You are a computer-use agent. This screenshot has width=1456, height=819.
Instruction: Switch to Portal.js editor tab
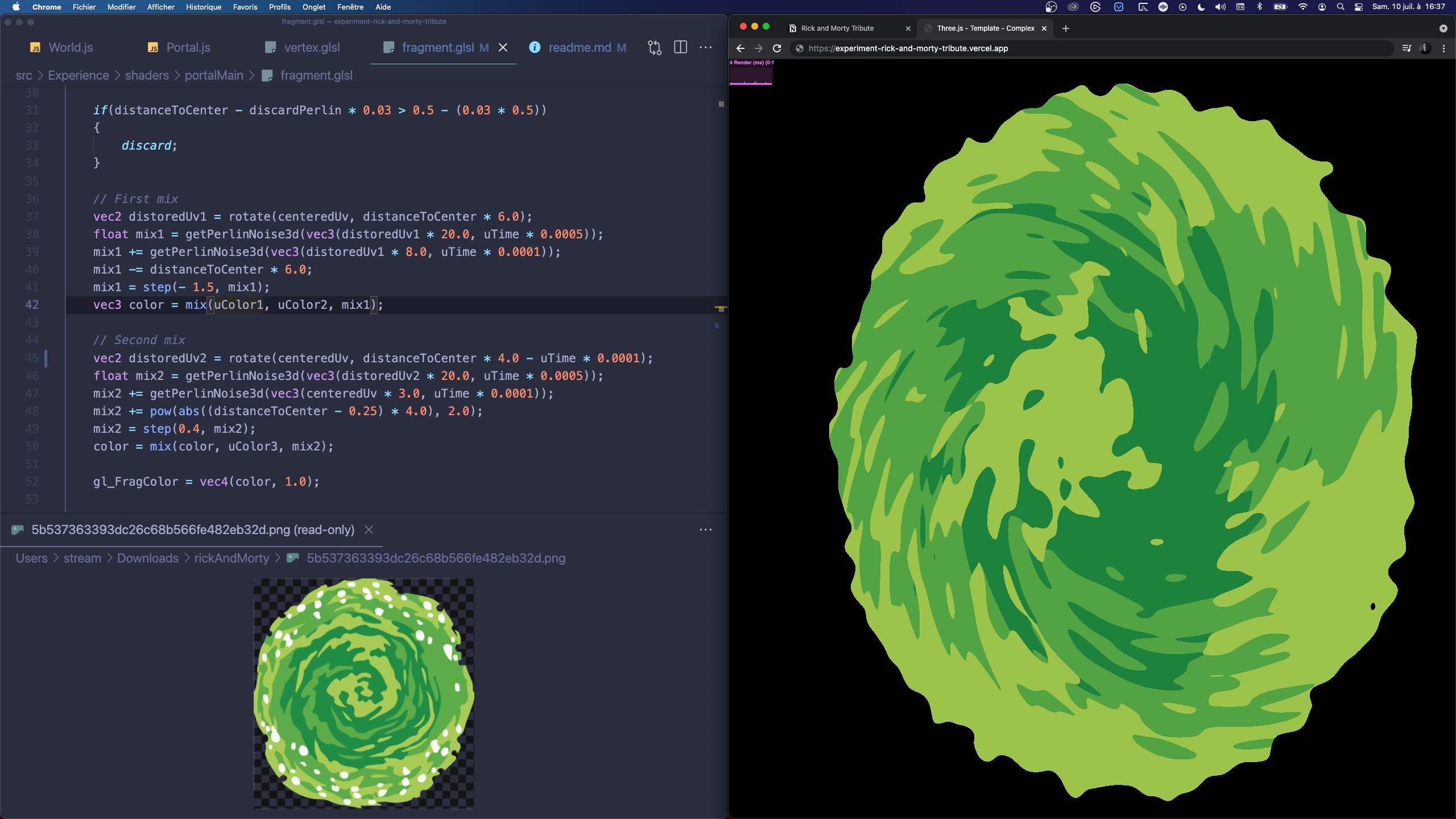pyautogui.click(x=179, y=47)
